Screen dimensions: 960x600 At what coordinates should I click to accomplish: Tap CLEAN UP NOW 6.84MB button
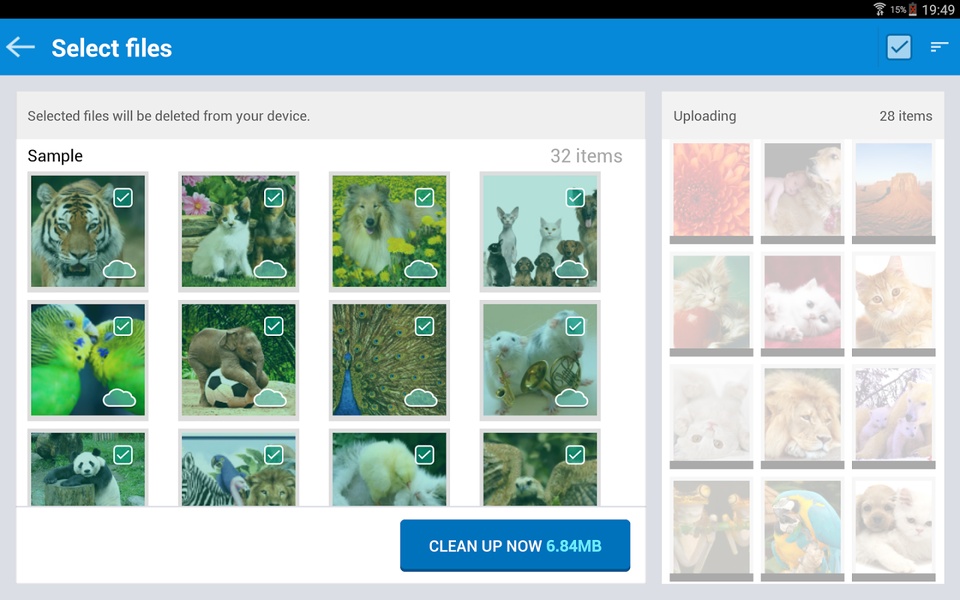coord(515,546)
